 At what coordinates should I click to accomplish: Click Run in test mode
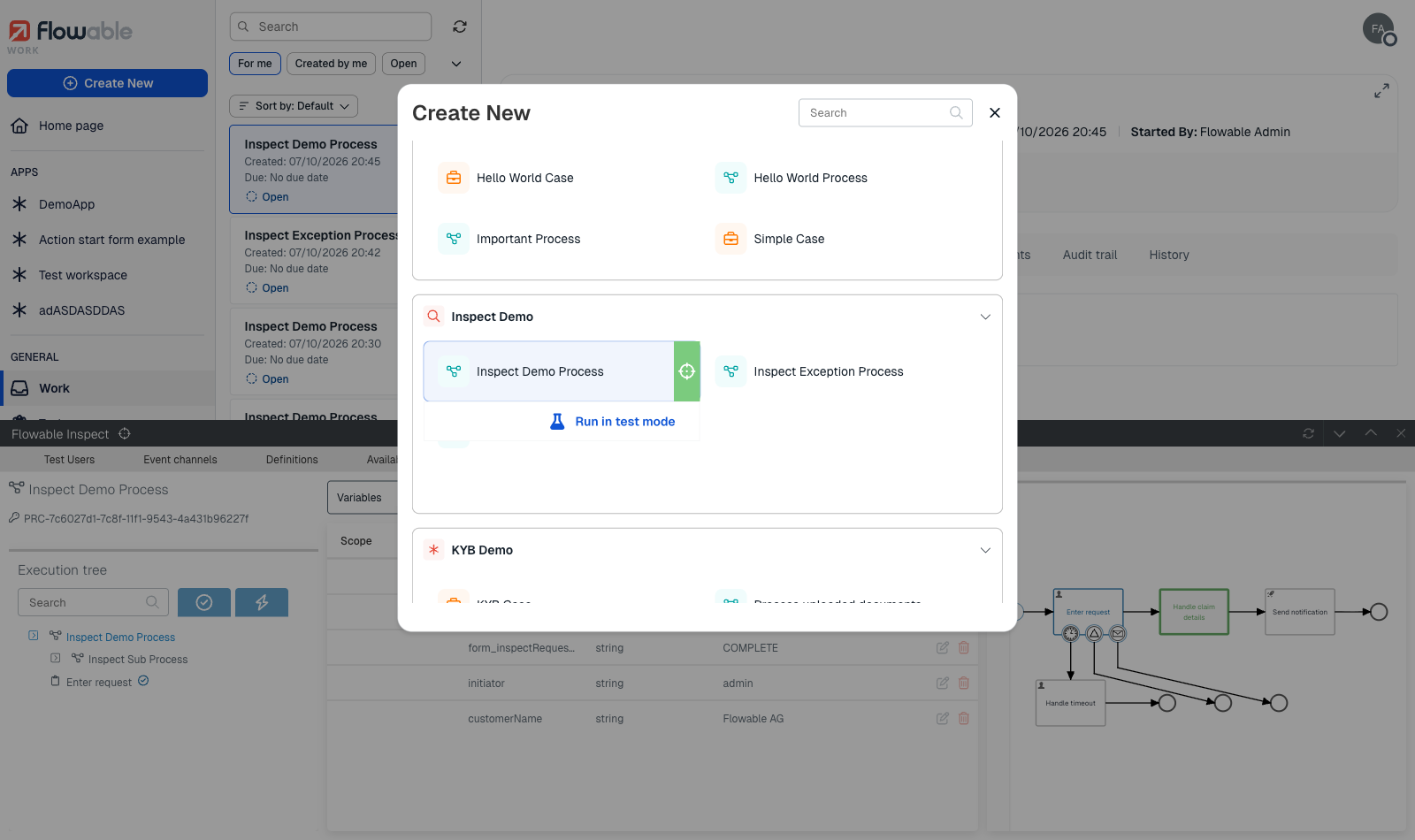click(x=612, y=422)
